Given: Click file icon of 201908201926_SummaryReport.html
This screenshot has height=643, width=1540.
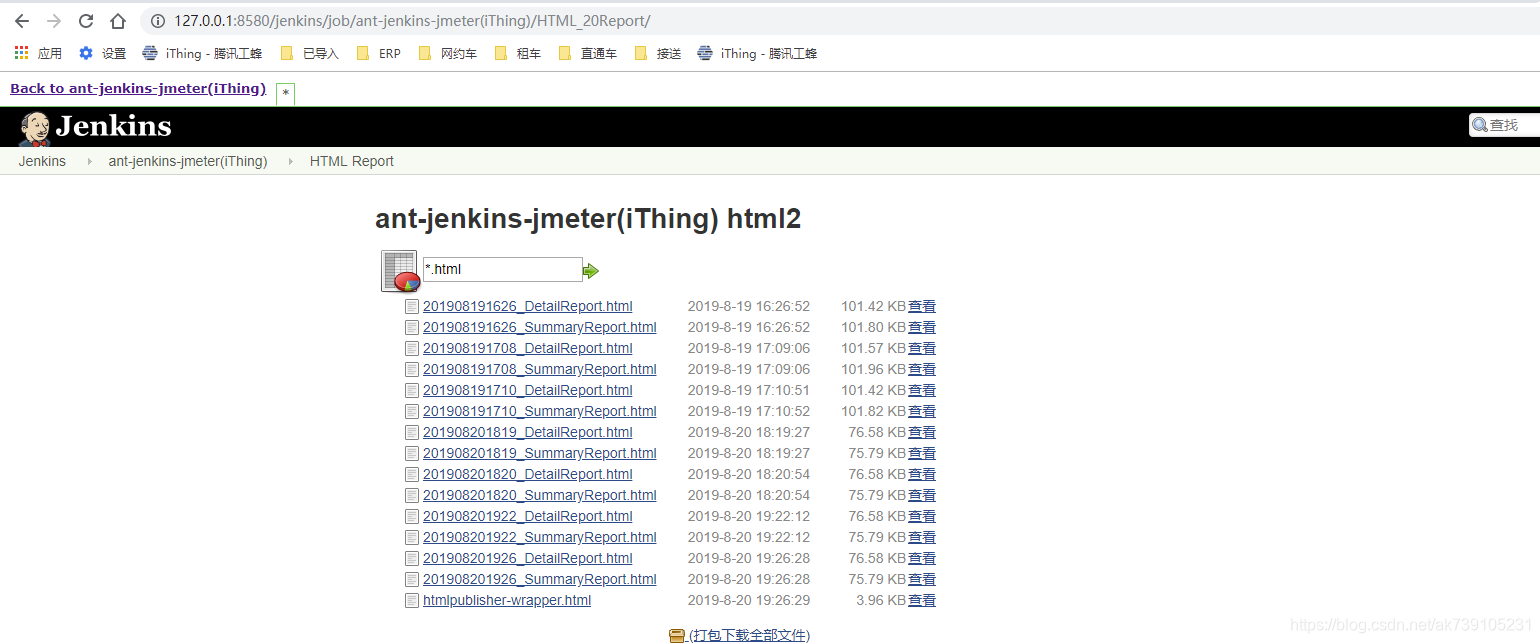Looking at the screenshot, I should pyautogui.click(x=412, y=579).
